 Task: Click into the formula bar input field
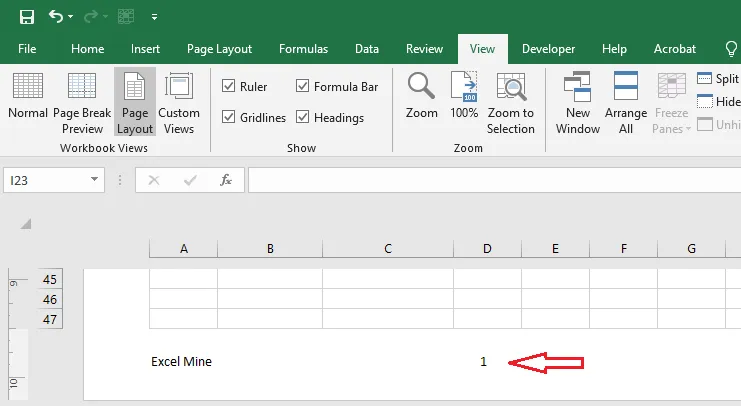[x=494, y=180]
